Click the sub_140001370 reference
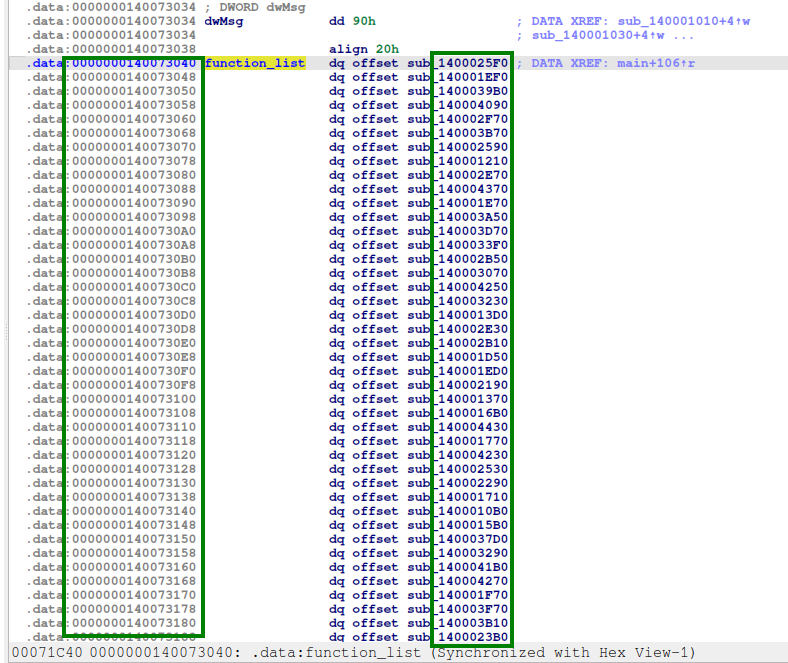This screenshot has height=663, width=788. click(458, 399)
